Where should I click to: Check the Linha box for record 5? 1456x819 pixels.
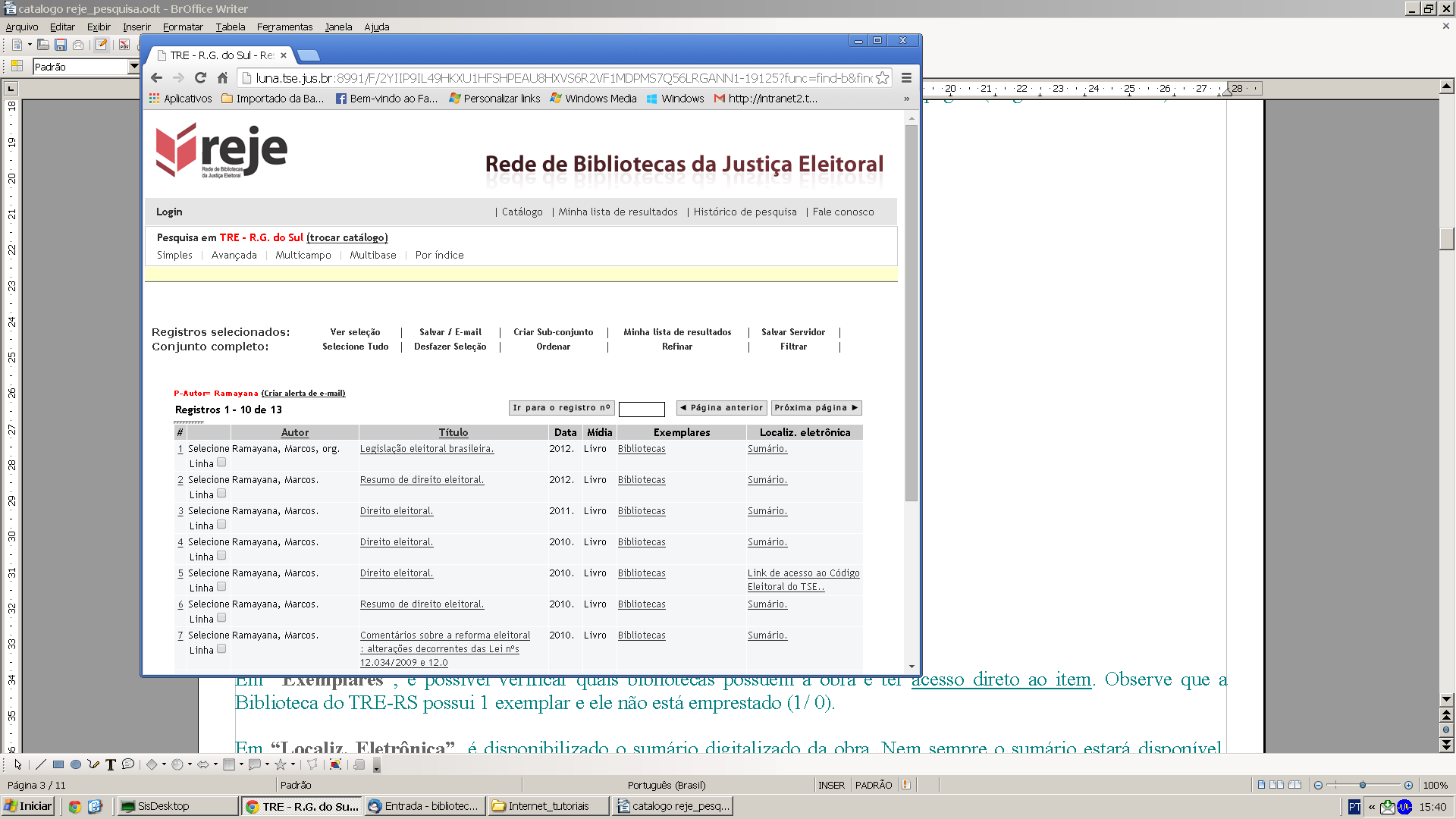tap(221, 586)
